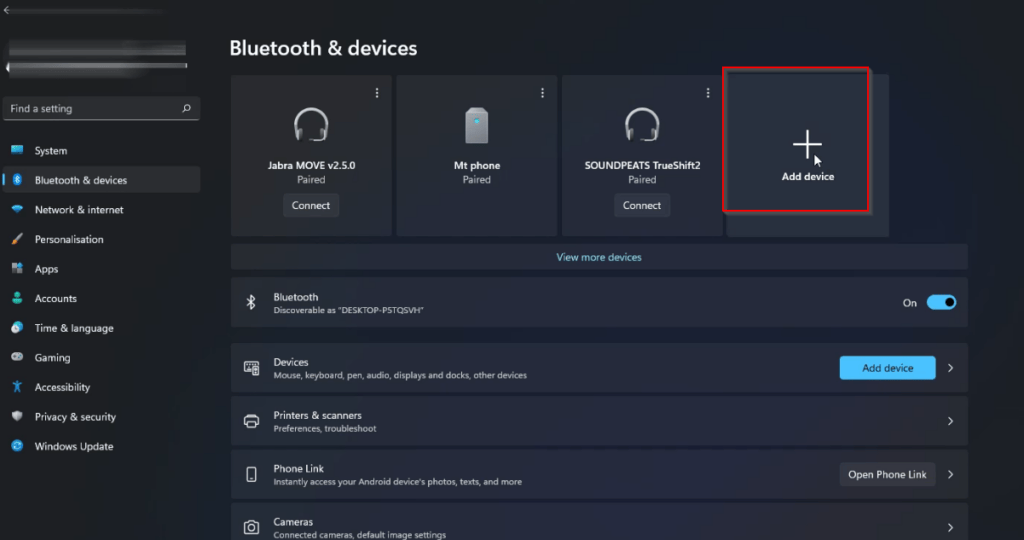Screen dimensions: 1024x540
Task: Click the Network & internet wifi icon
Action: (17, 209)
